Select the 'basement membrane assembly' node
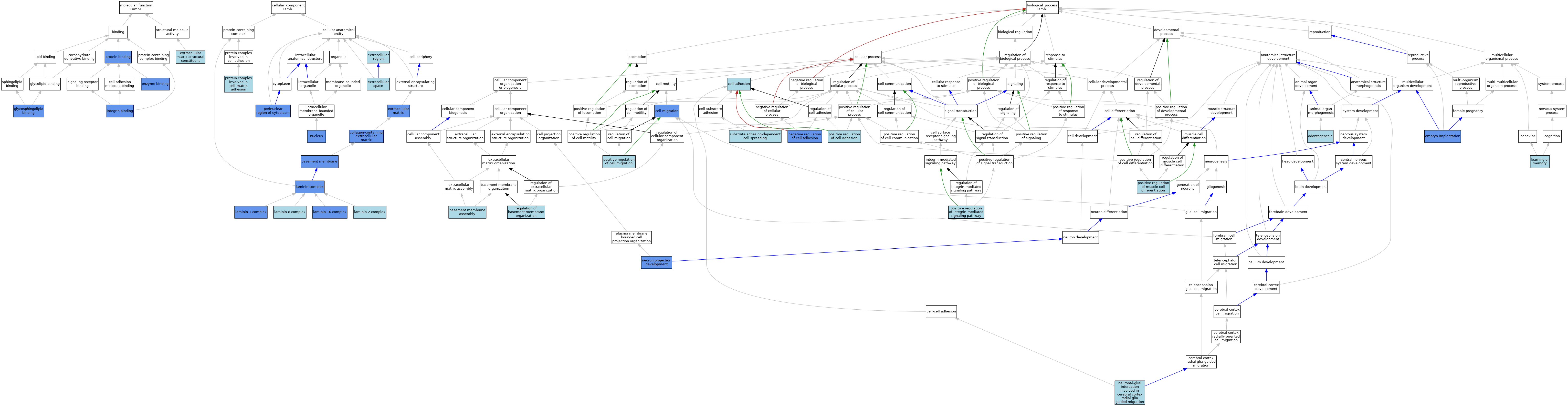This screenshot has height=406, width=1568. coord(467,212)
